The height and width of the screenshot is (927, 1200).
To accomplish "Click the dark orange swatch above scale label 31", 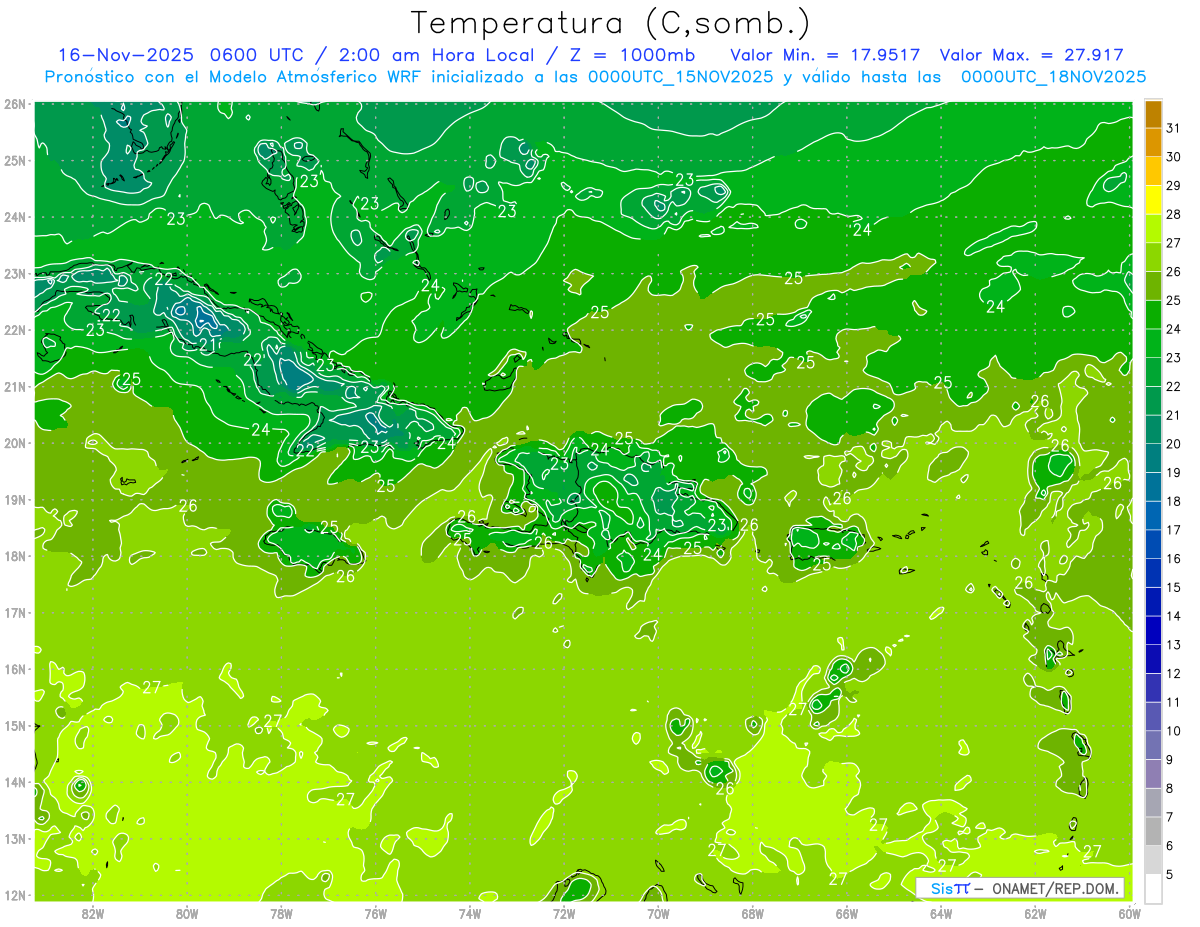I will click(1153, 114).
